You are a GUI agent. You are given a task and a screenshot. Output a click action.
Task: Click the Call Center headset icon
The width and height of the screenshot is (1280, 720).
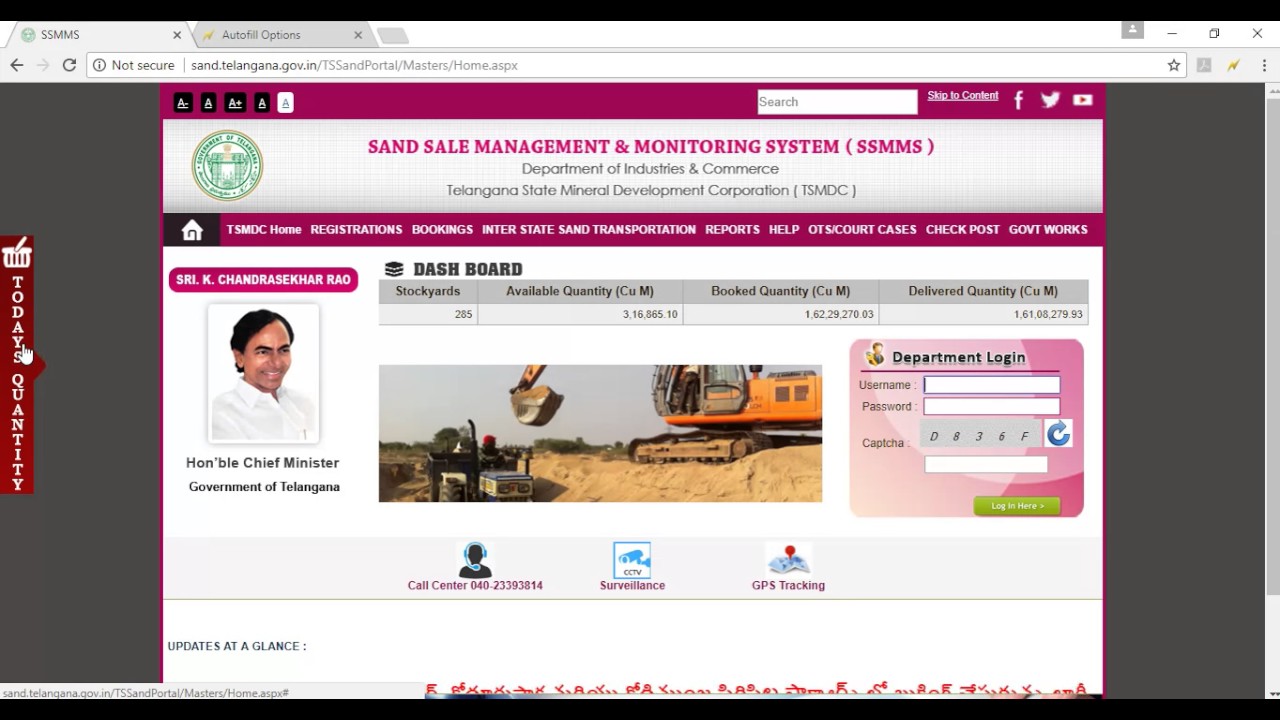tap(475, 560)
